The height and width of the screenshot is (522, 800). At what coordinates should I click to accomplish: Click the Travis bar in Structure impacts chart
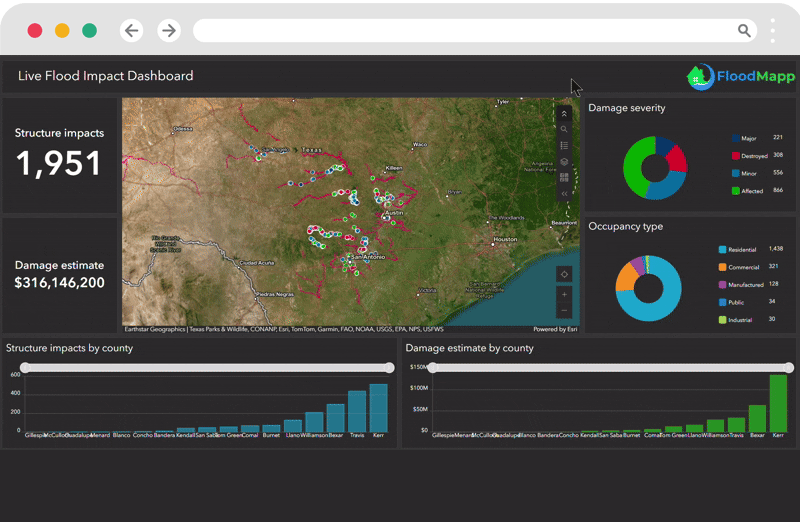[x=357, y=411]
